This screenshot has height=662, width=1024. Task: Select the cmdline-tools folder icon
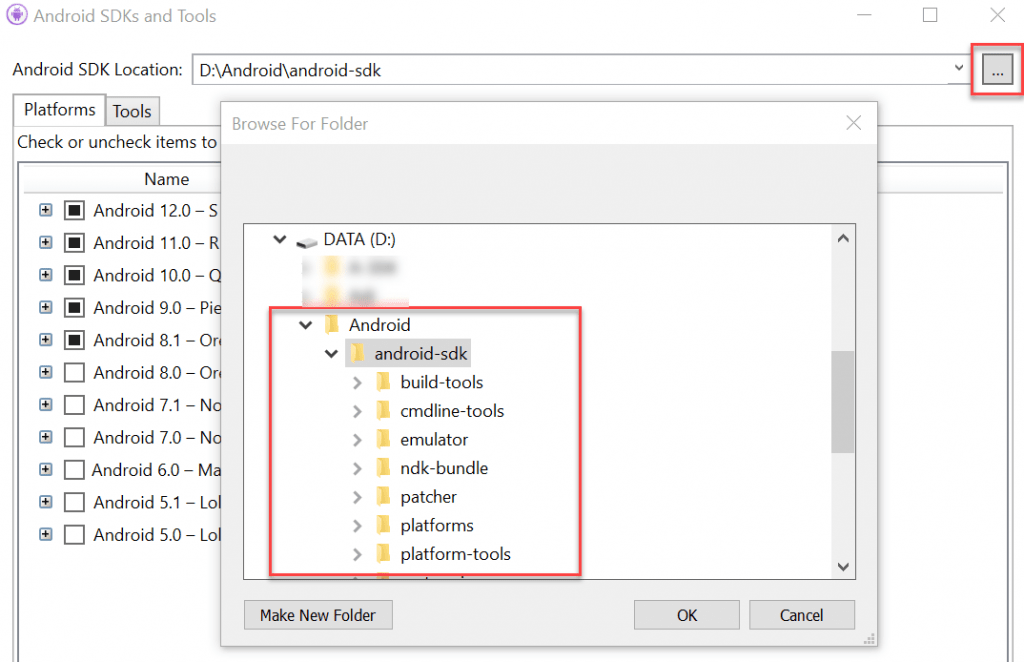(384, 411)
